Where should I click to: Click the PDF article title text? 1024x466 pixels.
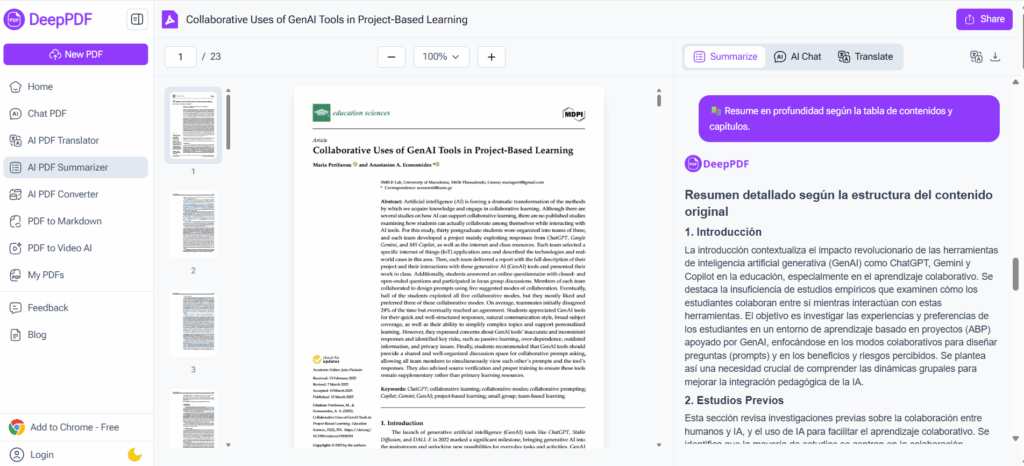coord(443,150)
